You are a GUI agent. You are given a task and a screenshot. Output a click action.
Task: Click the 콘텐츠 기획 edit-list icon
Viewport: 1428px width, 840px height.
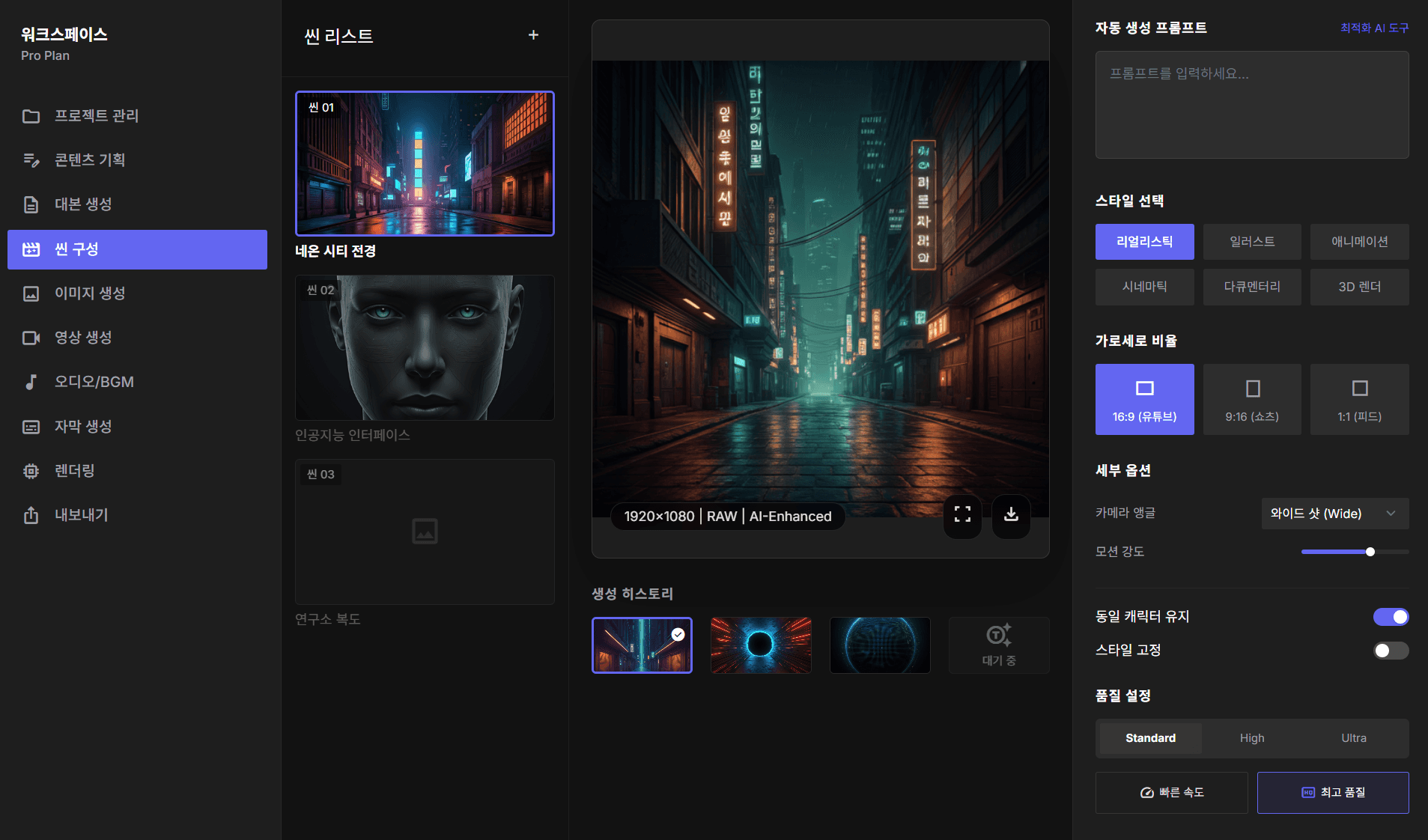pyautogui.click(x=31, y=160)
